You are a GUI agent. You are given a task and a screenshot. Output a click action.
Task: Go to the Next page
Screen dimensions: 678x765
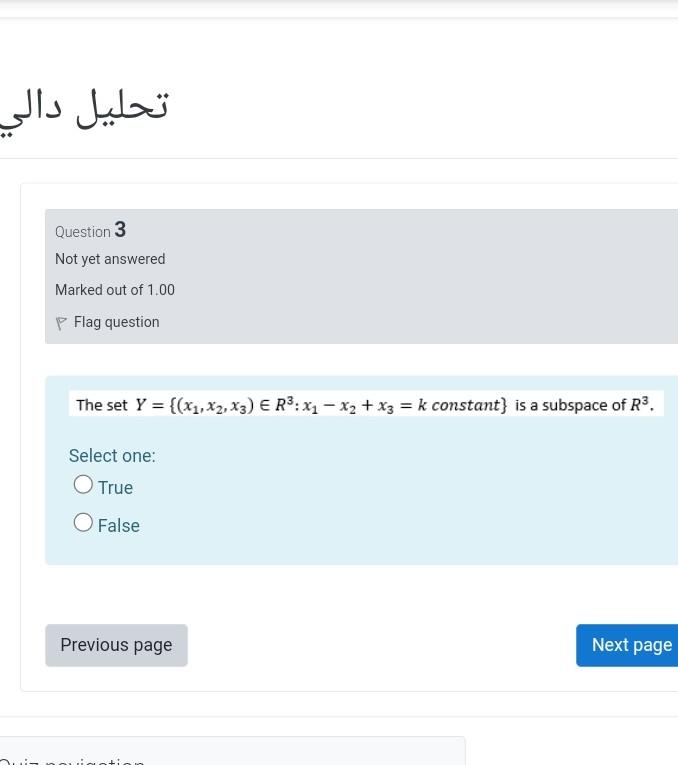pos(627,645)
